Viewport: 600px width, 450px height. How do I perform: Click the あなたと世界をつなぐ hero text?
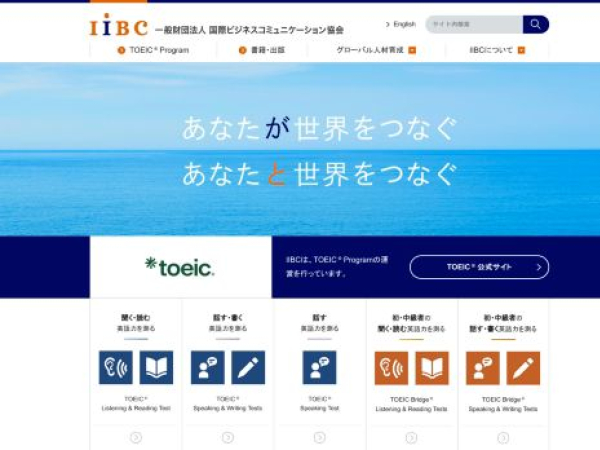pyautogui.click(x=320, y=174)
